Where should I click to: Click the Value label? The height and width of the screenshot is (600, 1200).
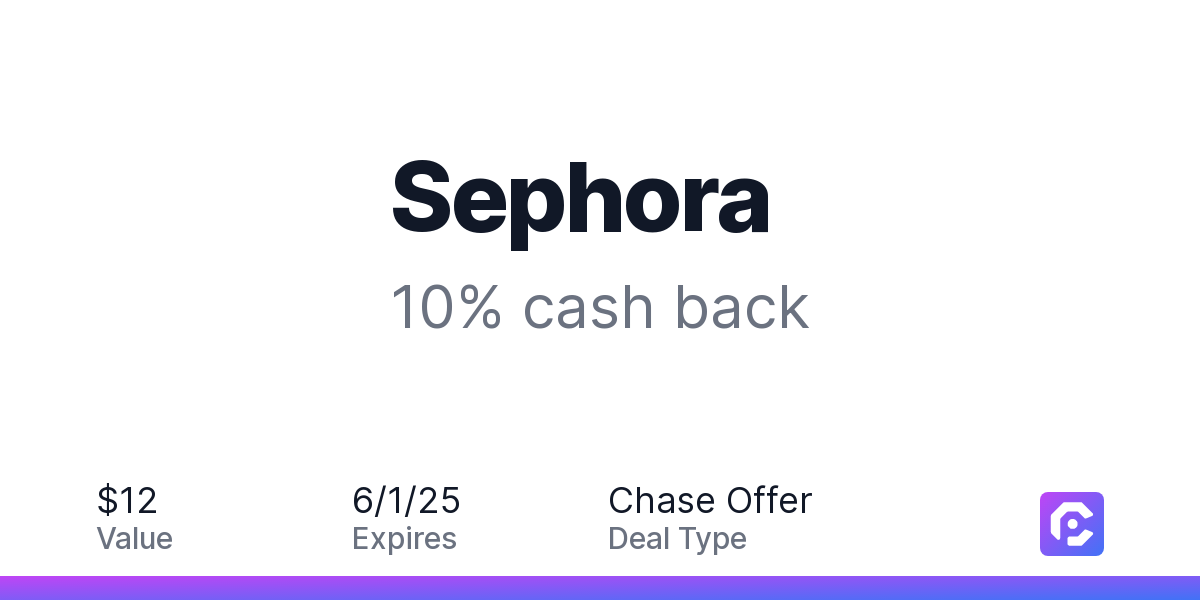coord(135,539)
